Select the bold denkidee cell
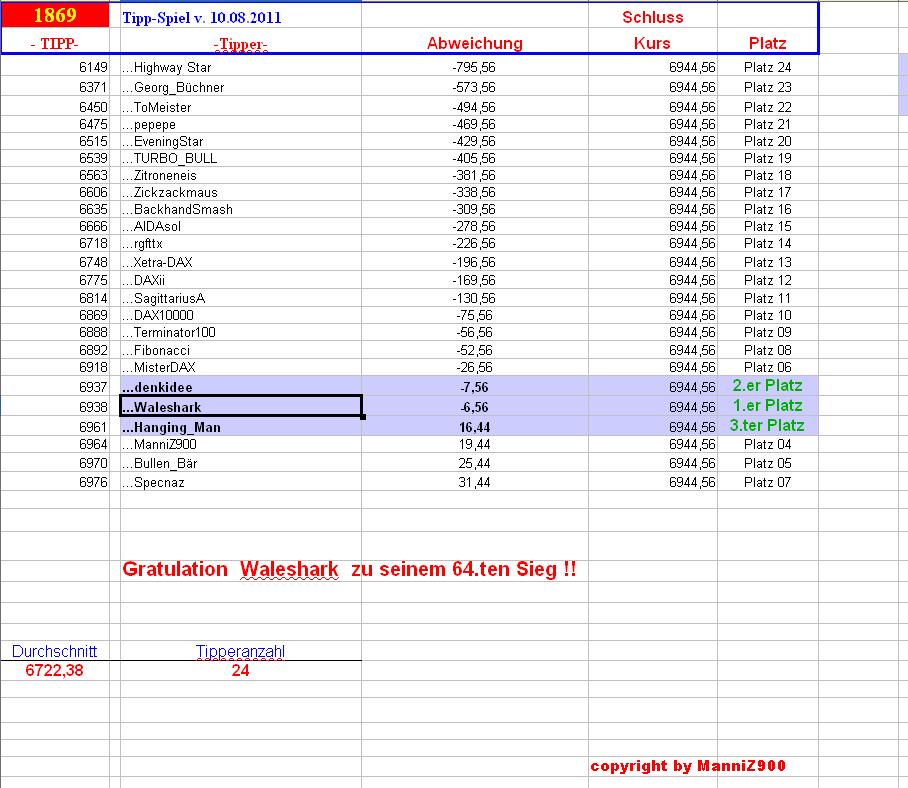 pyautogui.click(x=240, y=387)
